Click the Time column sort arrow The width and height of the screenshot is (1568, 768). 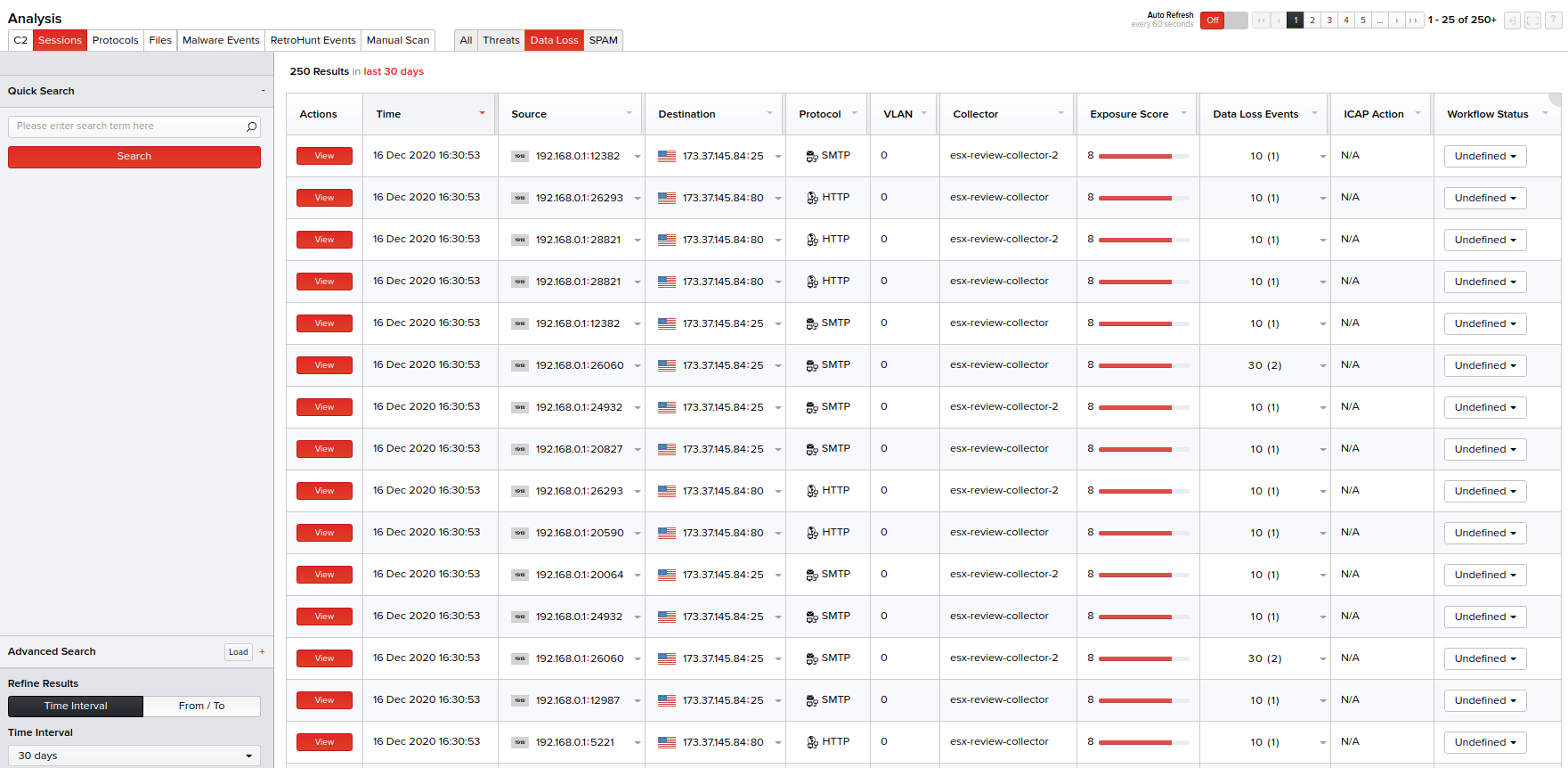482,113
